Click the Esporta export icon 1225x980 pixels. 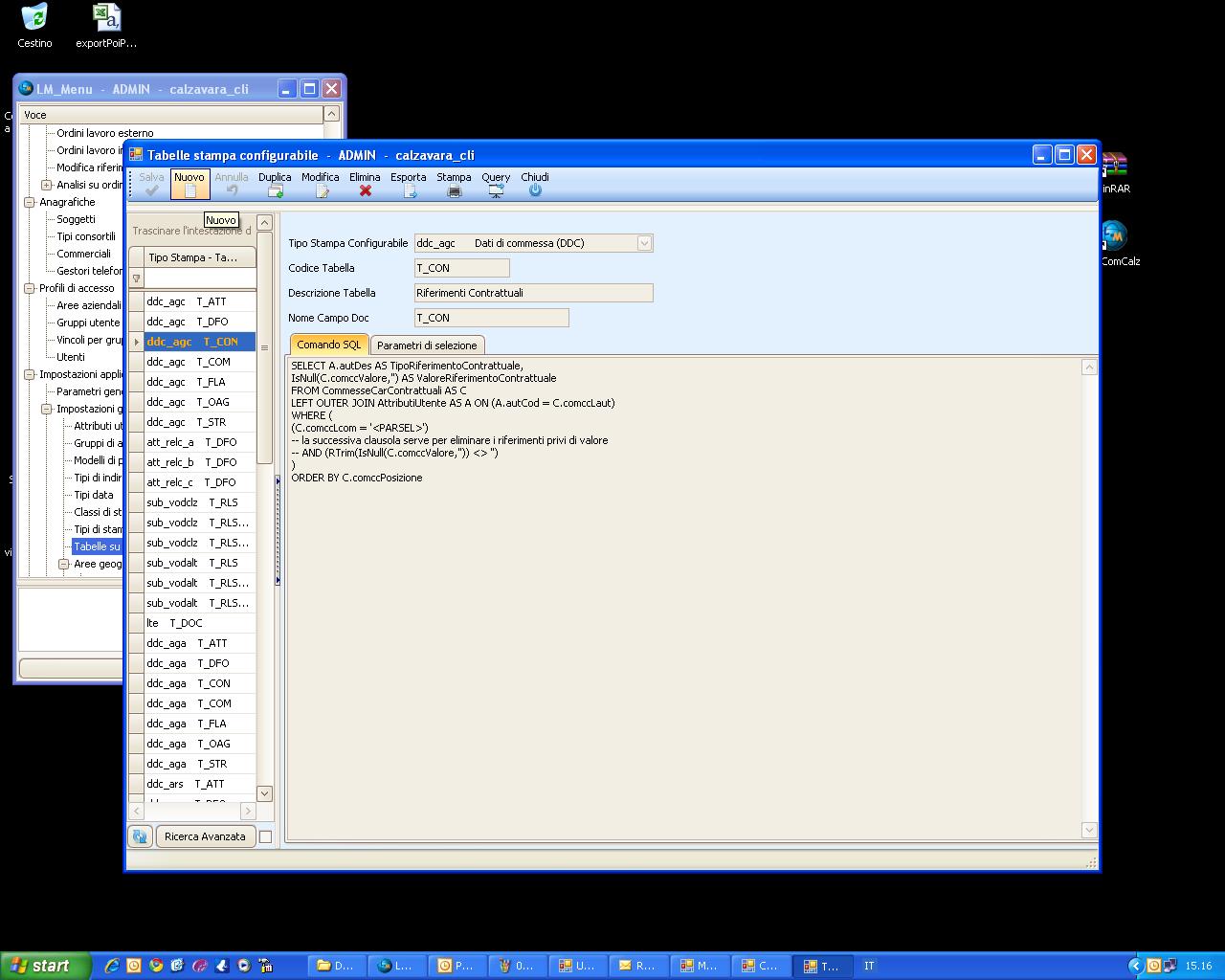tap(409, 190)
